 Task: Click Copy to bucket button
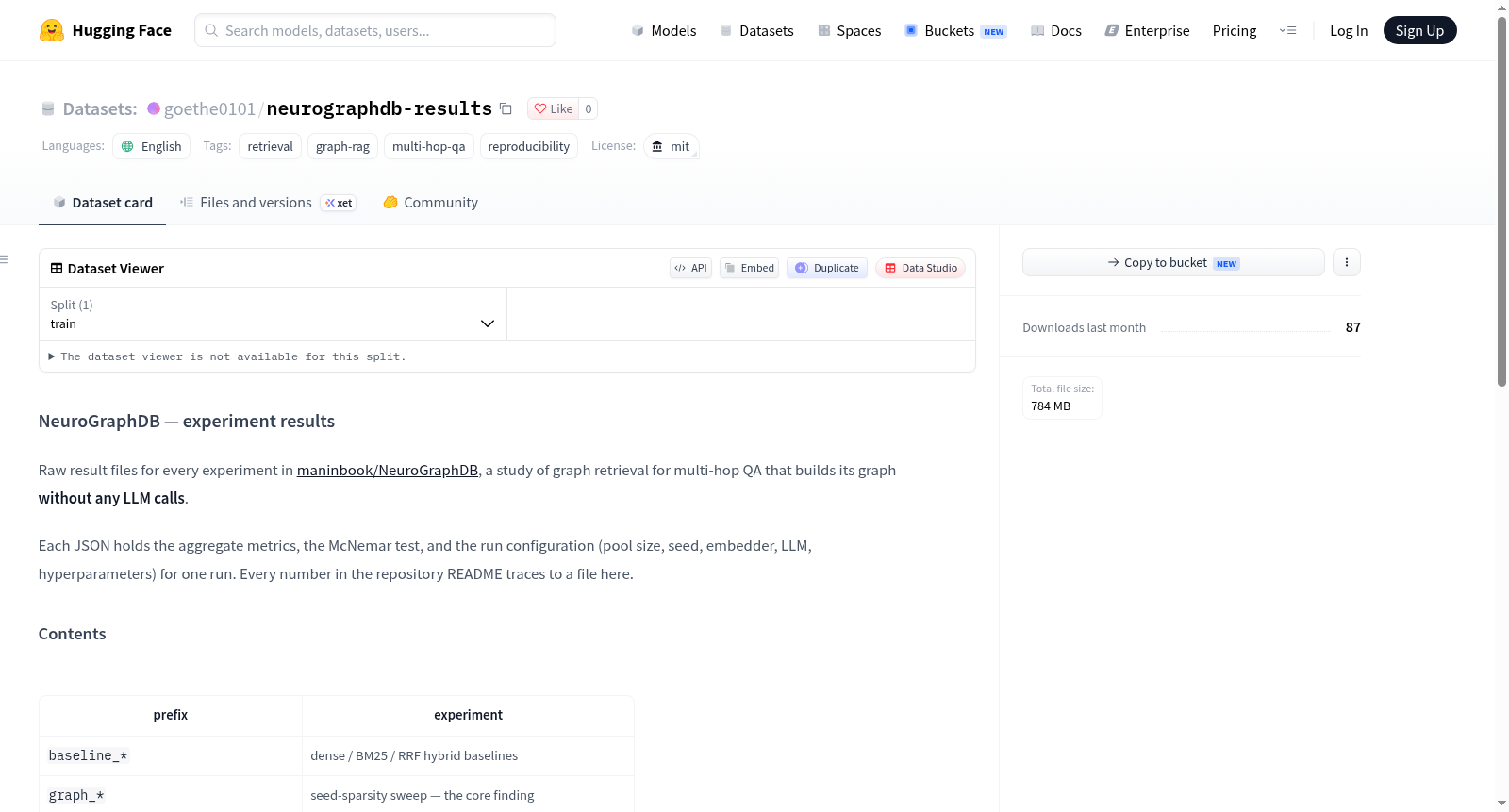[x=1173, y=262]
